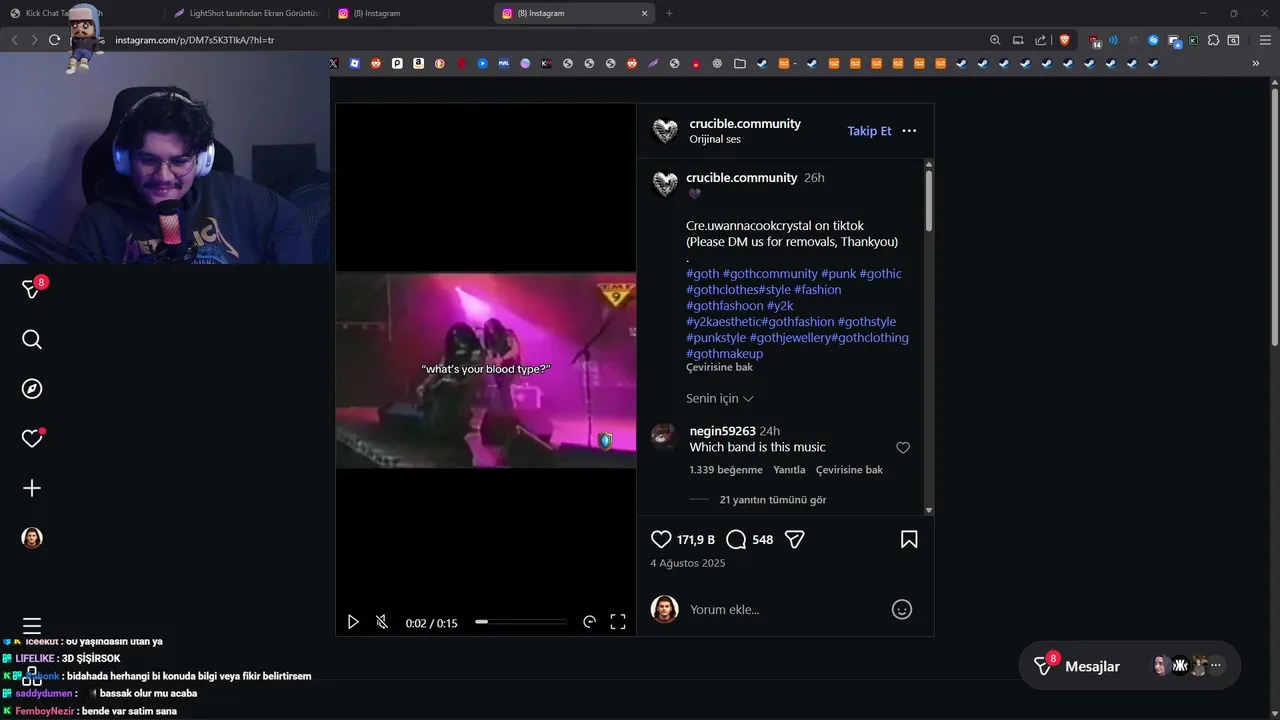Open Instagram notifications heart in sidebar

32,438
